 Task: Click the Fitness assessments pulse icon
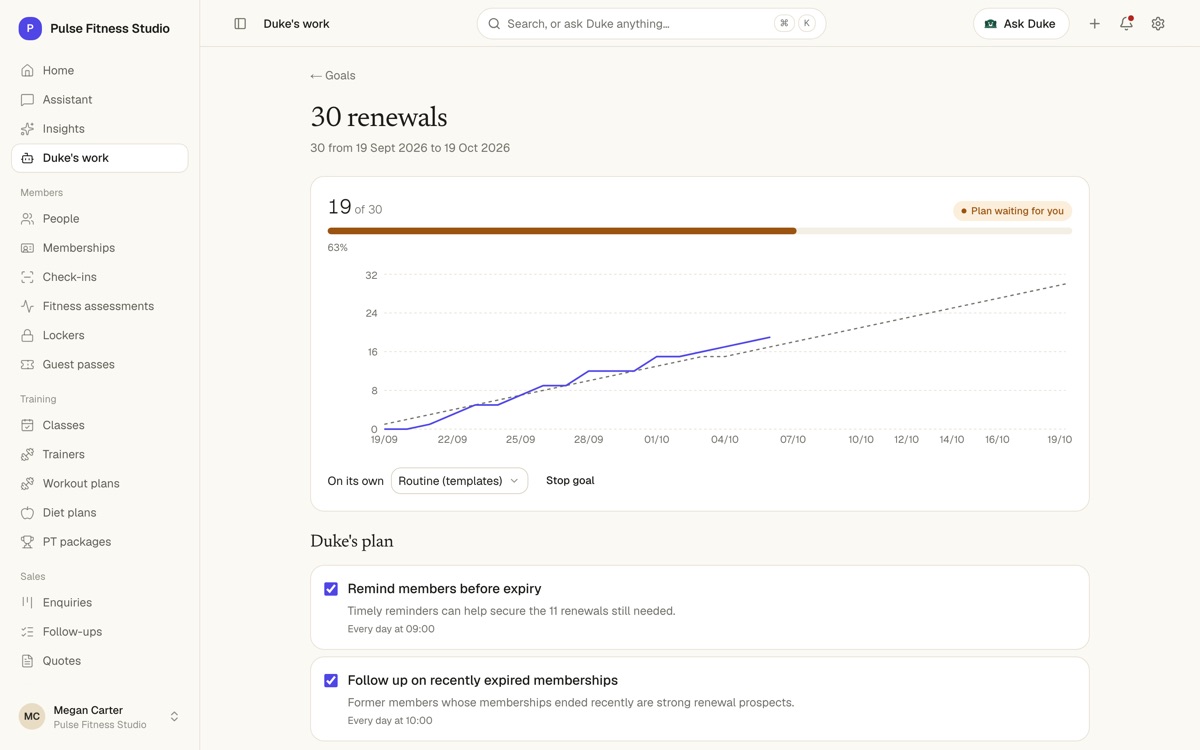[x=27, y=306]
